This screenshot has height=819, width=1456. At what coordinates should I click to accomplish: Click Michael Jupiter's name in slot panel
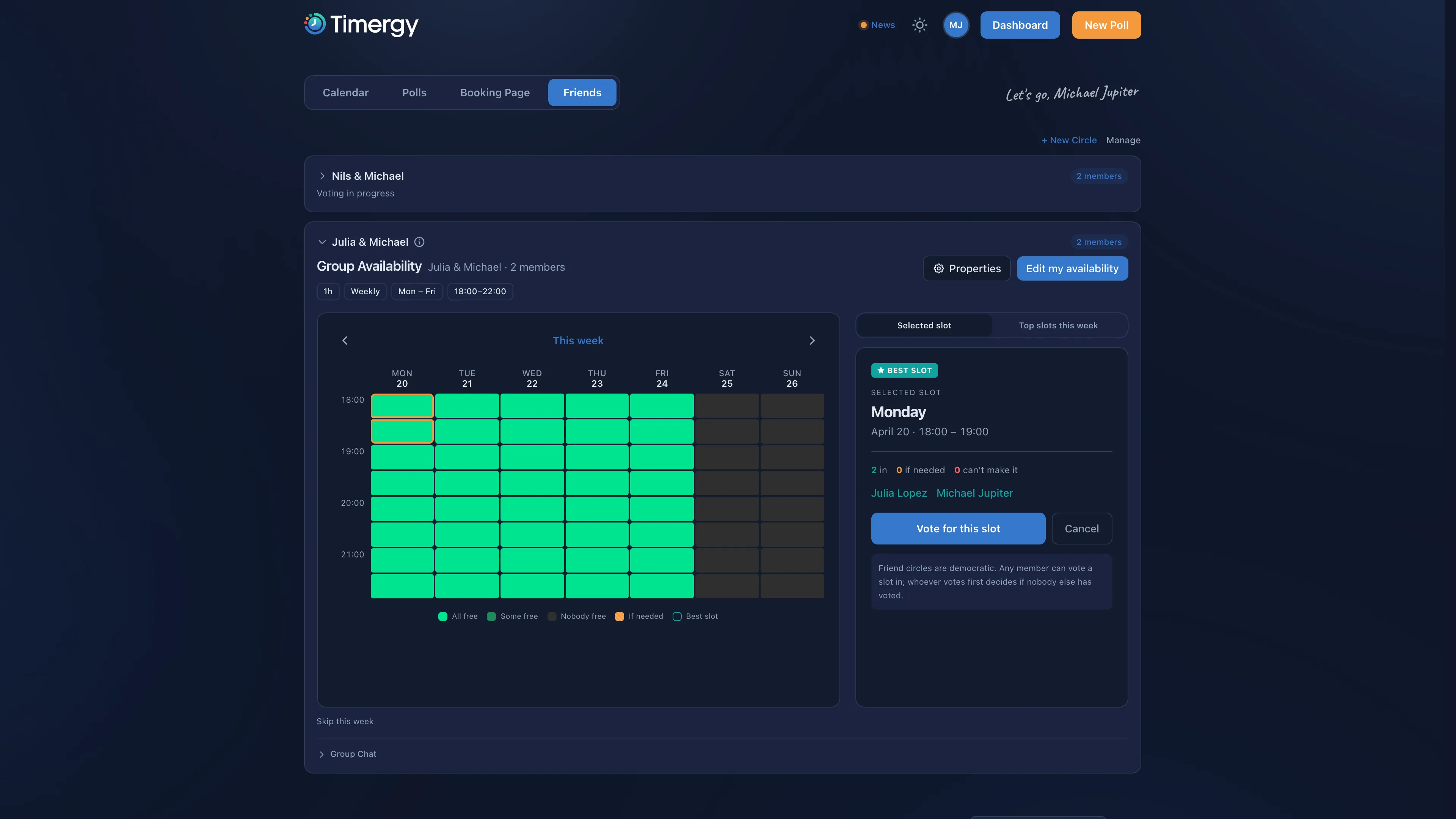coord(974,493)
